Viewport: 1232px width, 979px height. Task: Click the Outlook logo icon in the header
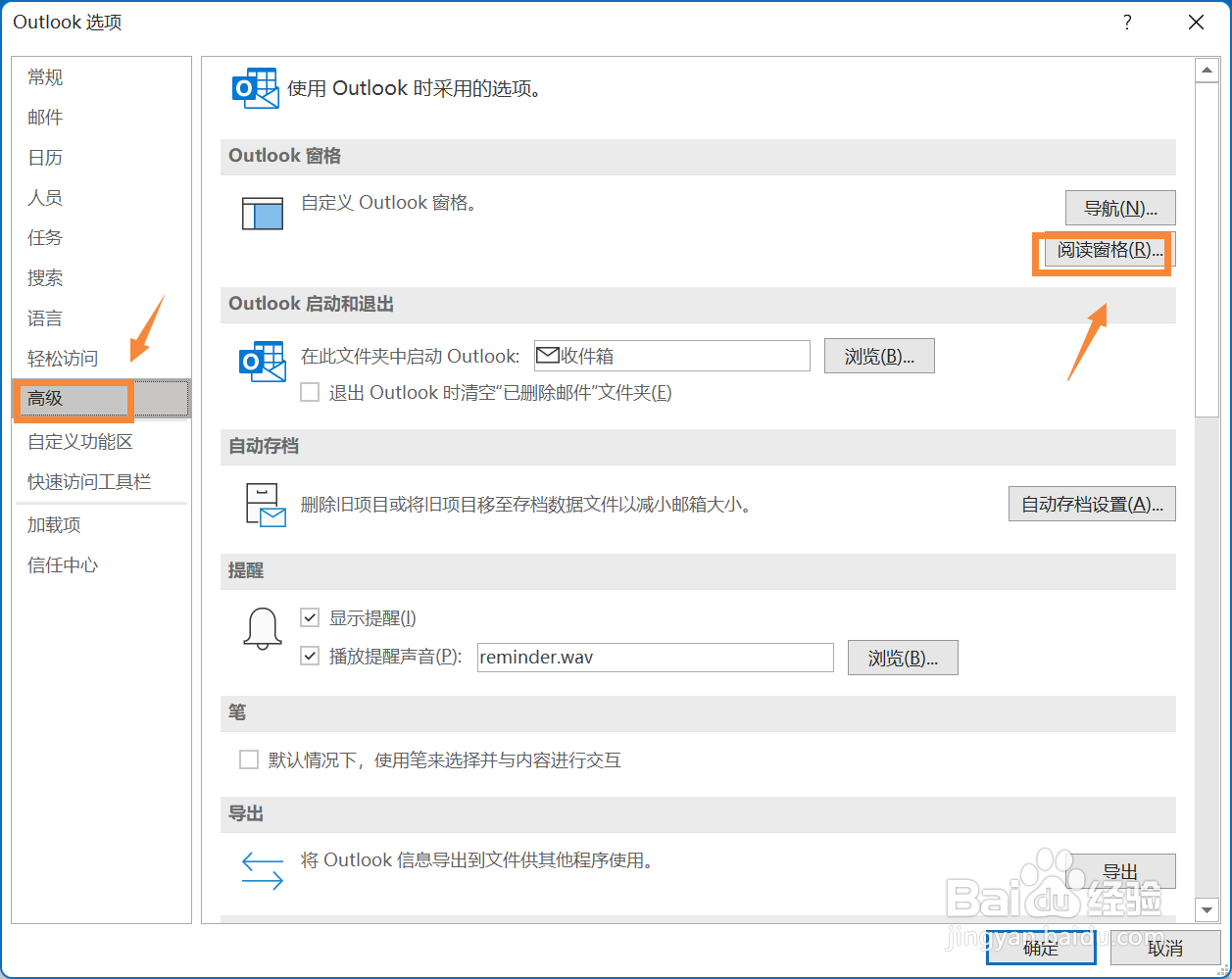pyautogui.click(x=255, y=88)
